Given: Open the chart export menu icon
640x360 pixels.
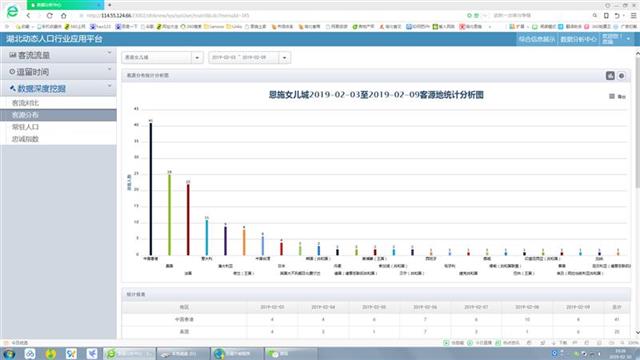Looking at the screenshot, I should pos(612,96).
